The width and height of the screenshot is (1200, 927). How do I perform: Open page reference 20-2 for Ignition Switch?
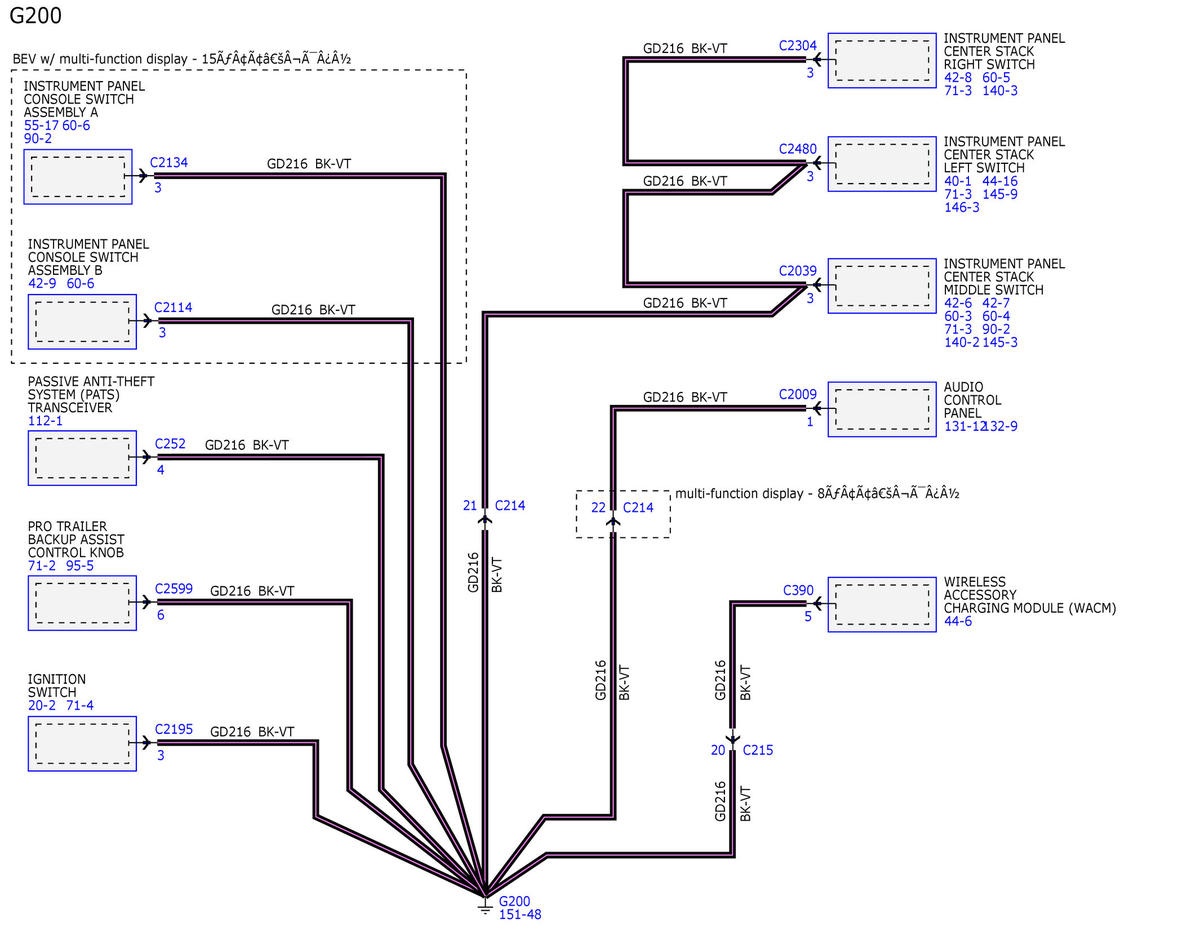coord(42,706)
